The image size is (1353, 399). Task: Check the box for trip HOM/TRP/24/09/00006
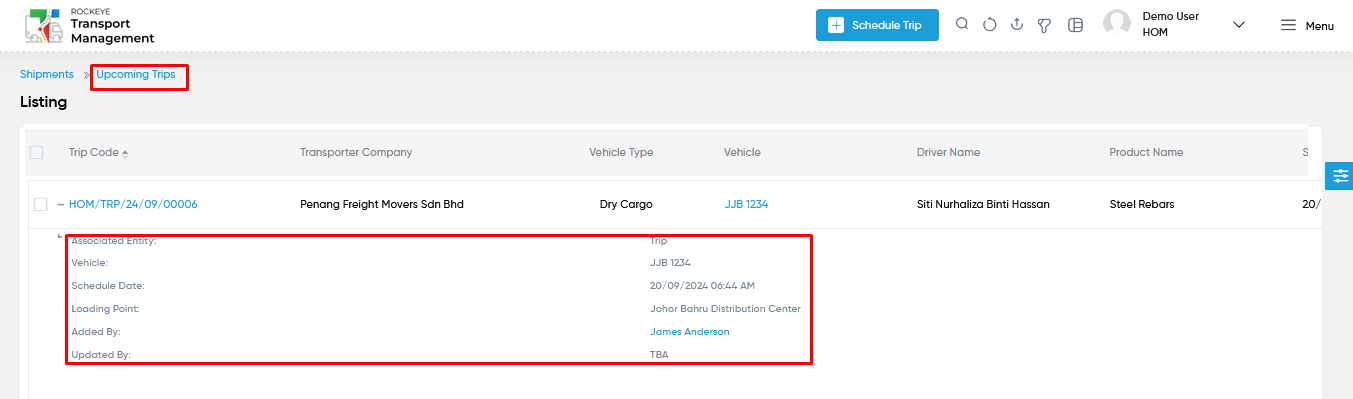(41, 204)
